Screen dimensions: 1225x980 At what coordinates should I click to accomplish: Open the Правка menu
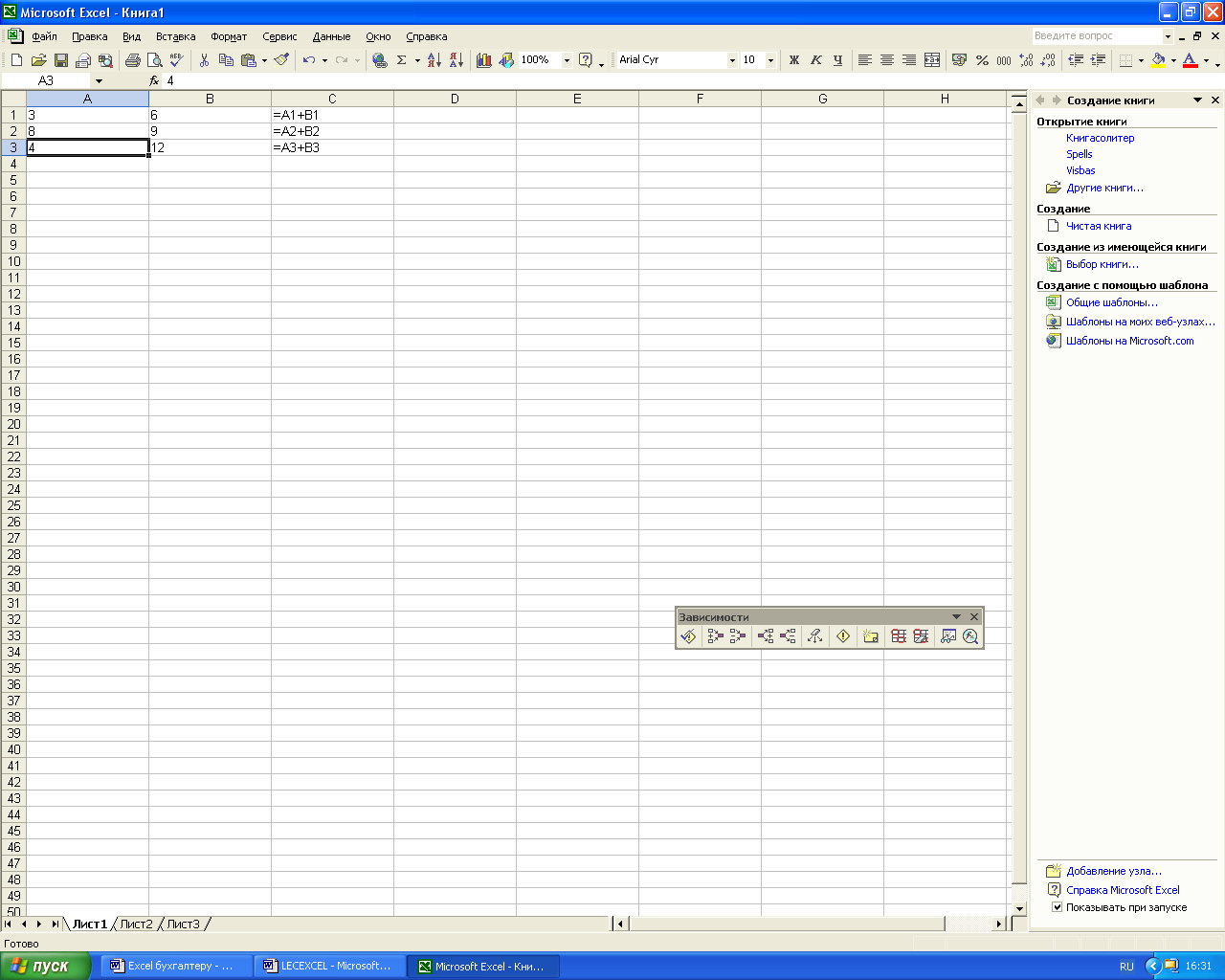(89, 36)
